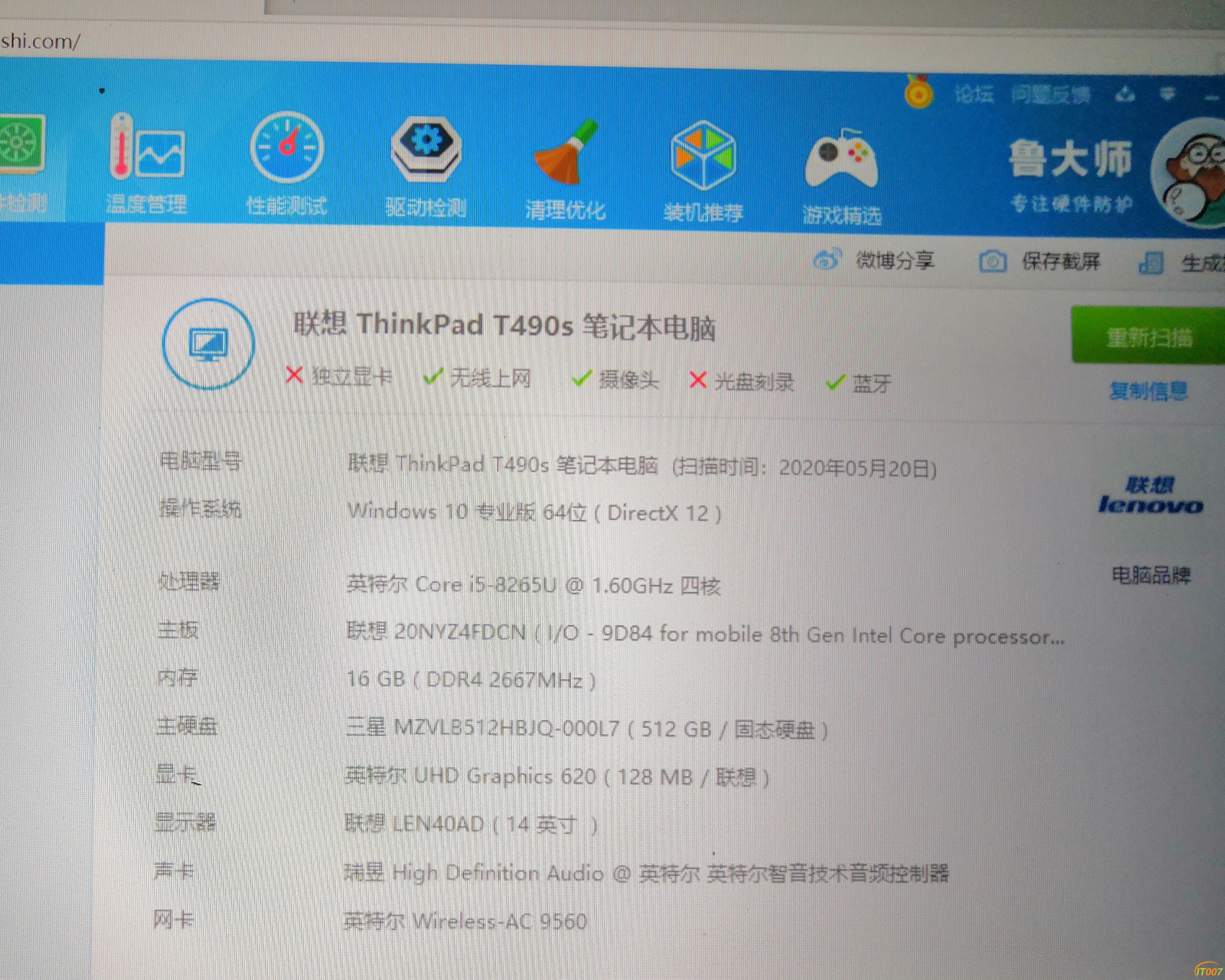Click the 复制信息 copy info link

(x=1148, y=391)
